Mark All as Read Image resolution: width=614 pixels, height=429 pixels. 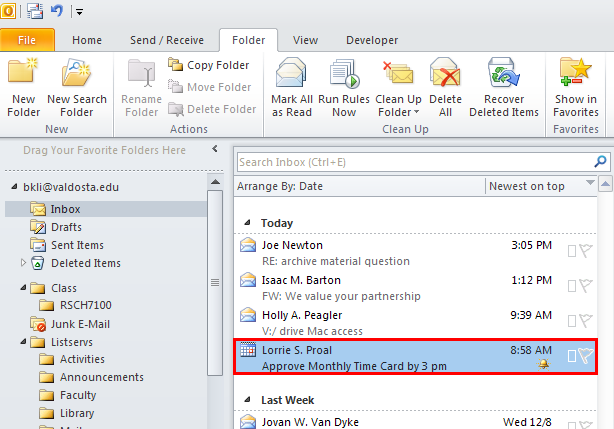point(291,87)
